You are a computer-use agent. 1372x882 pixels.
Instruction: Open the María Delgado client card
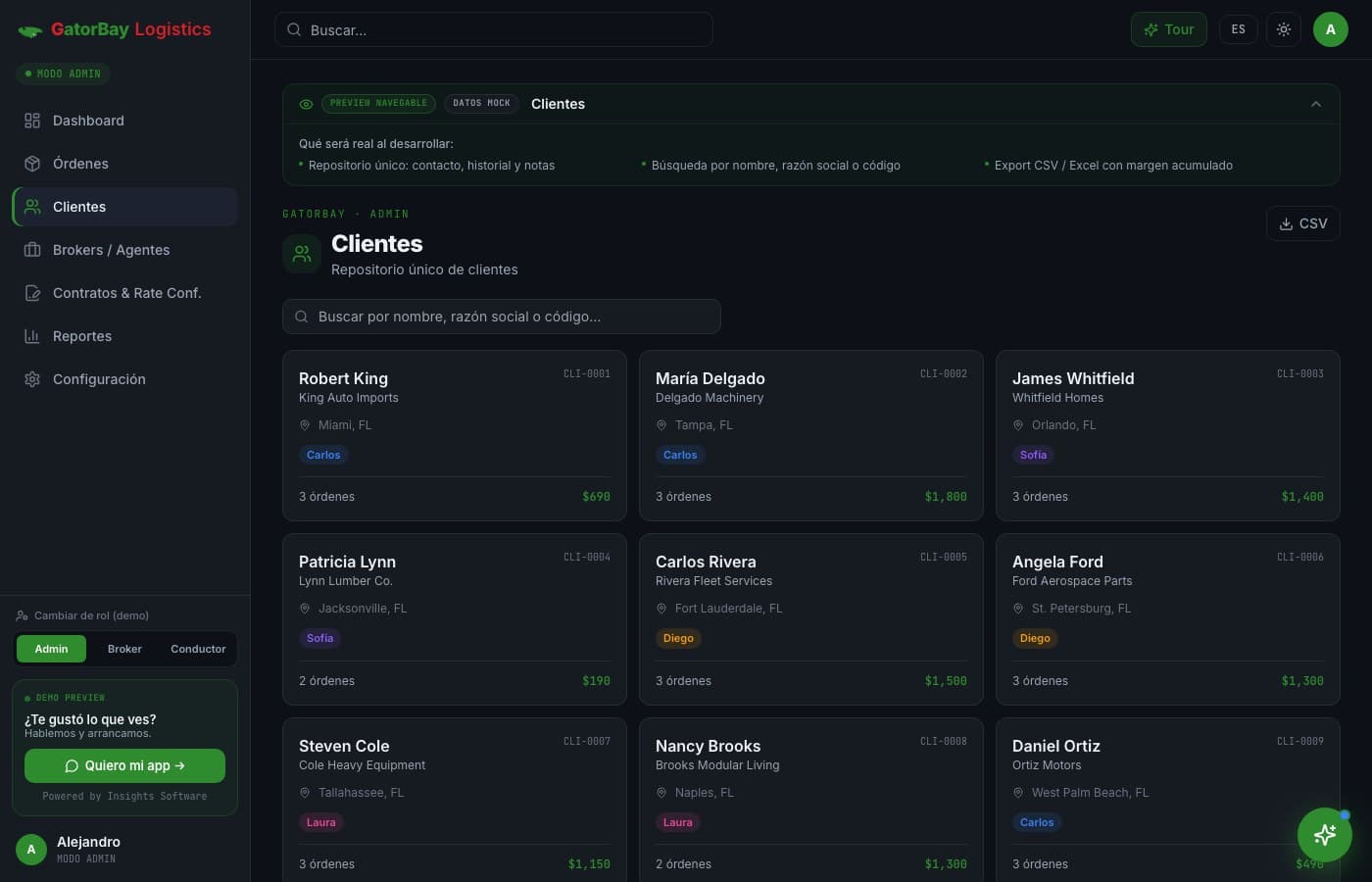coord(810,435)
